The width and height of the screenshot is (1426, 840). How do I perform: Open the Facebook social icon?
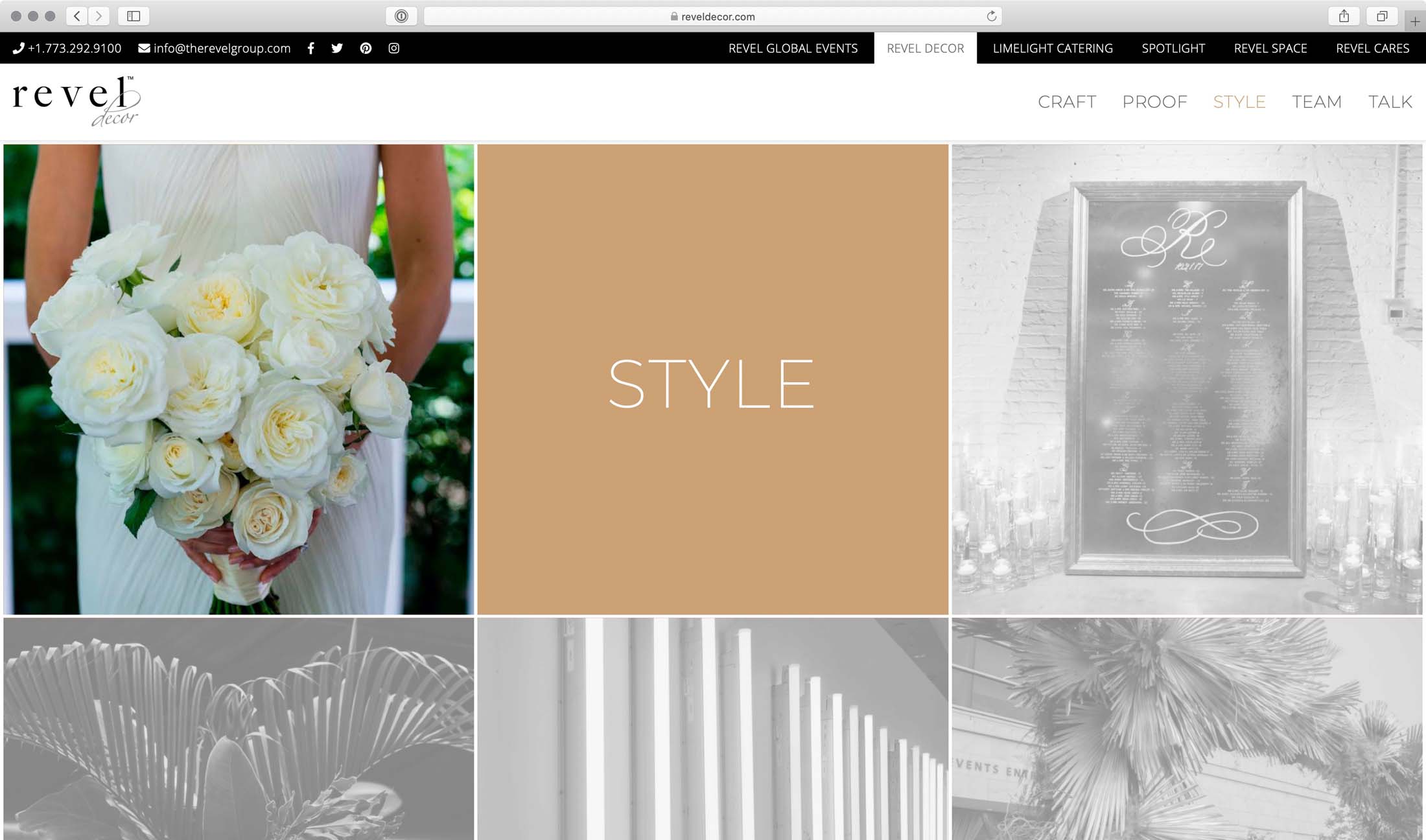(x=311, y=48)
